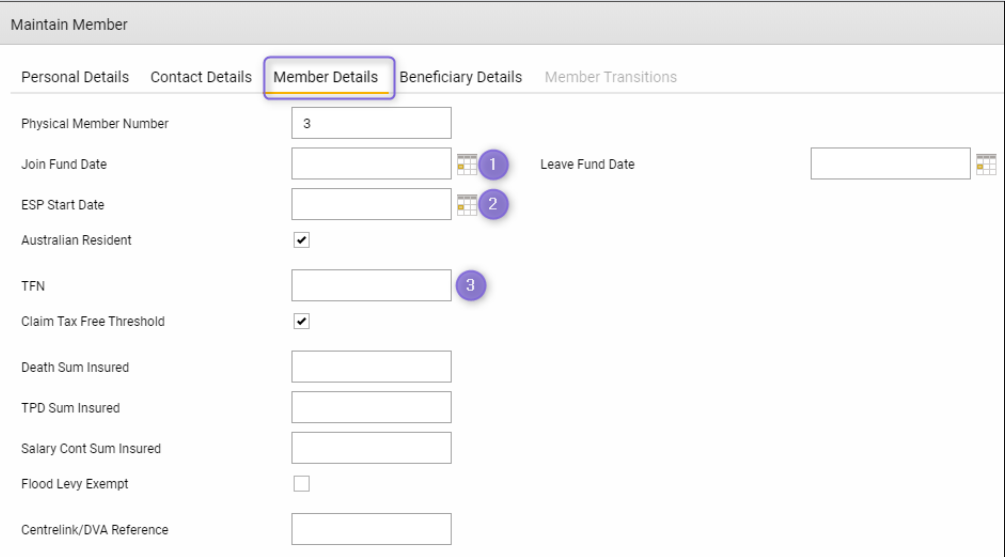
Task: Open the Member Transitions tab
Action: 611,77
